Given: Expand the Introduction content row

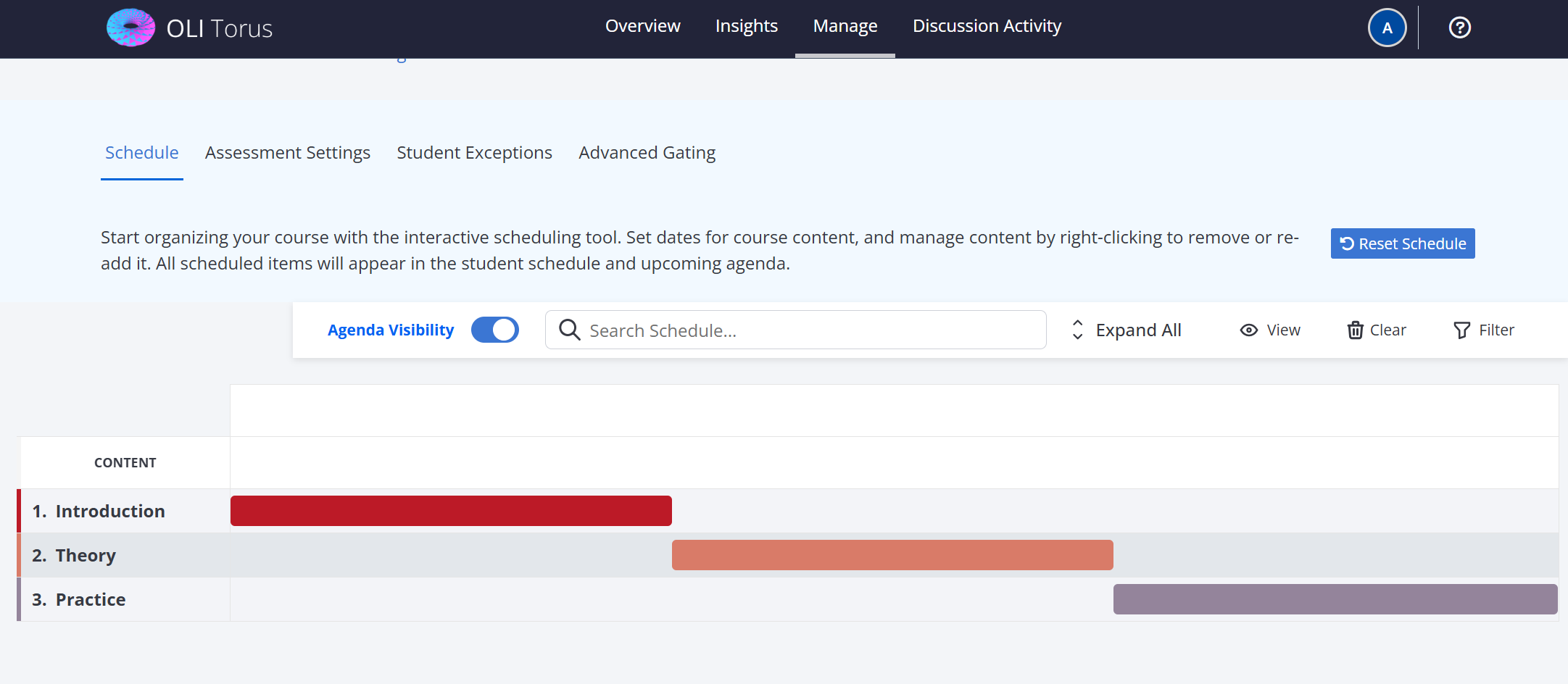Looking at the screenshot, I should pos(109,512).
